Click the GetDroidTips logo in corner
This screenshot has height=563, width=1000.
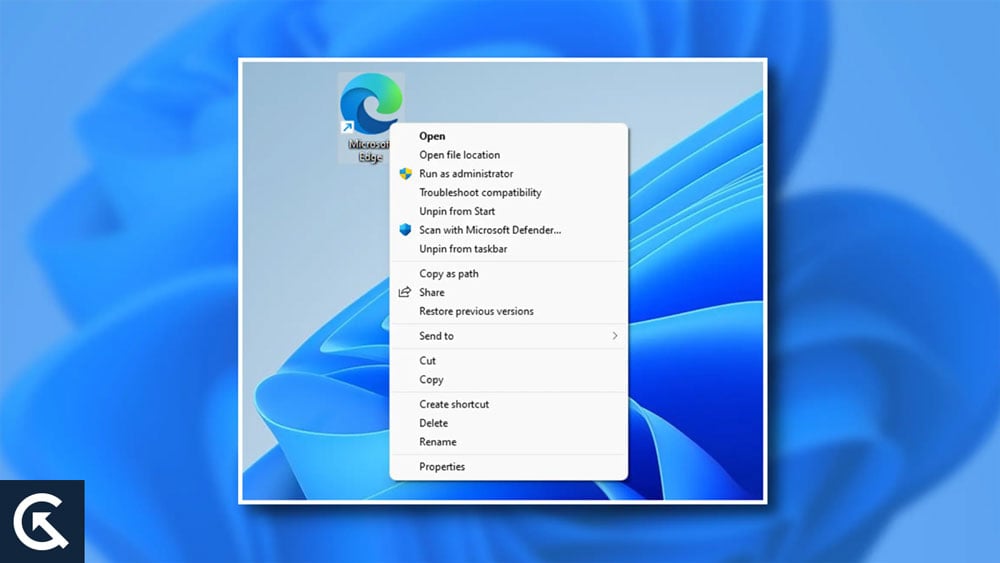tap(42, 521)
